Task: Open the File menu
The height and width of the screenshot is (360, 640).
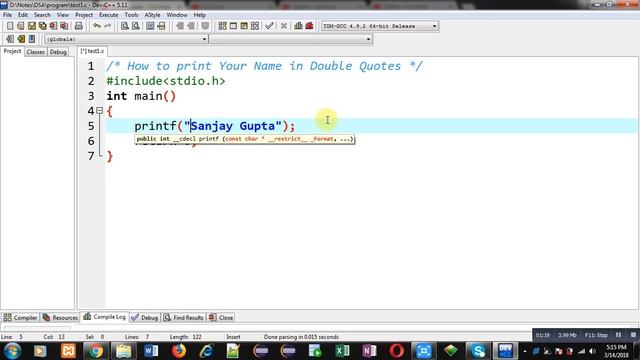Action: pos(7,15)
